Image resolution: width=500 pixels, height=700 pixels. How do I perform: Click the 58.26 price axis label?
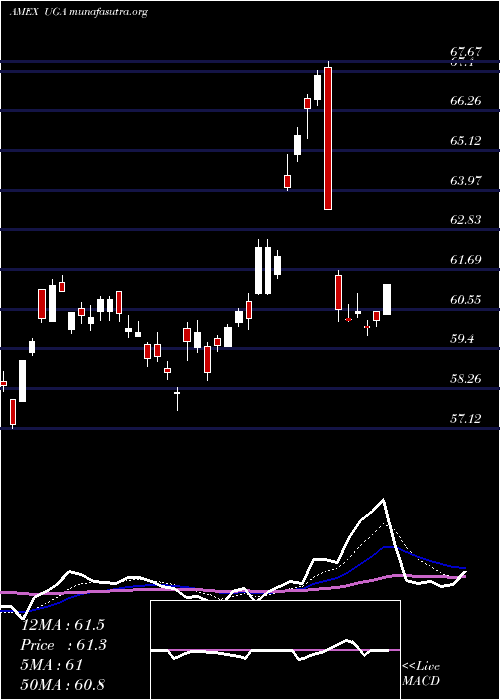coord(466,379)
